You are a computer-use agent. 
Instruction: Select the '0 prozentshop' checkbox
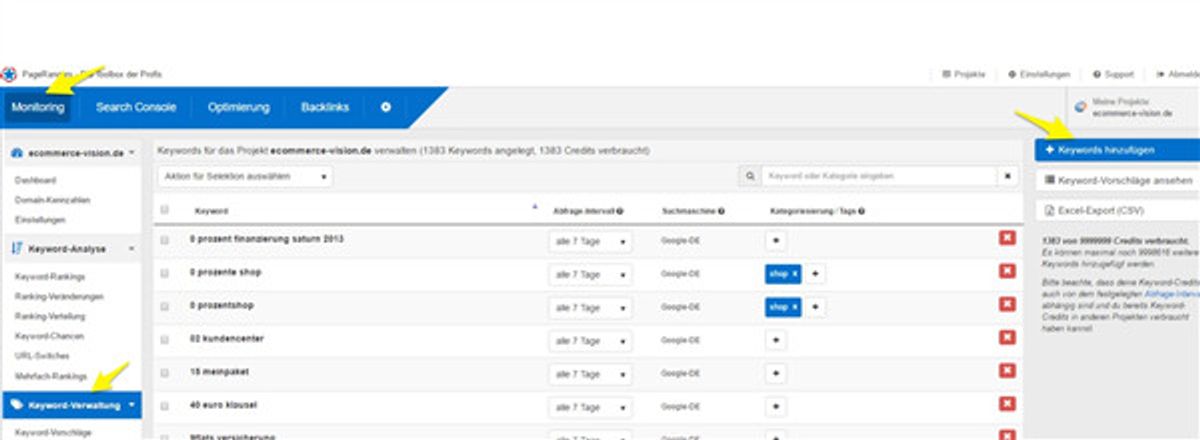[165, 306]
